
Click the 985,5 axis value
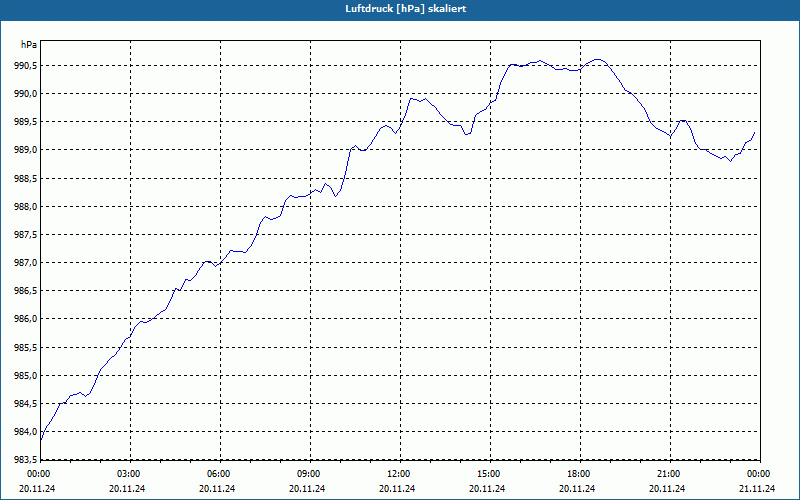pos(24,347)
